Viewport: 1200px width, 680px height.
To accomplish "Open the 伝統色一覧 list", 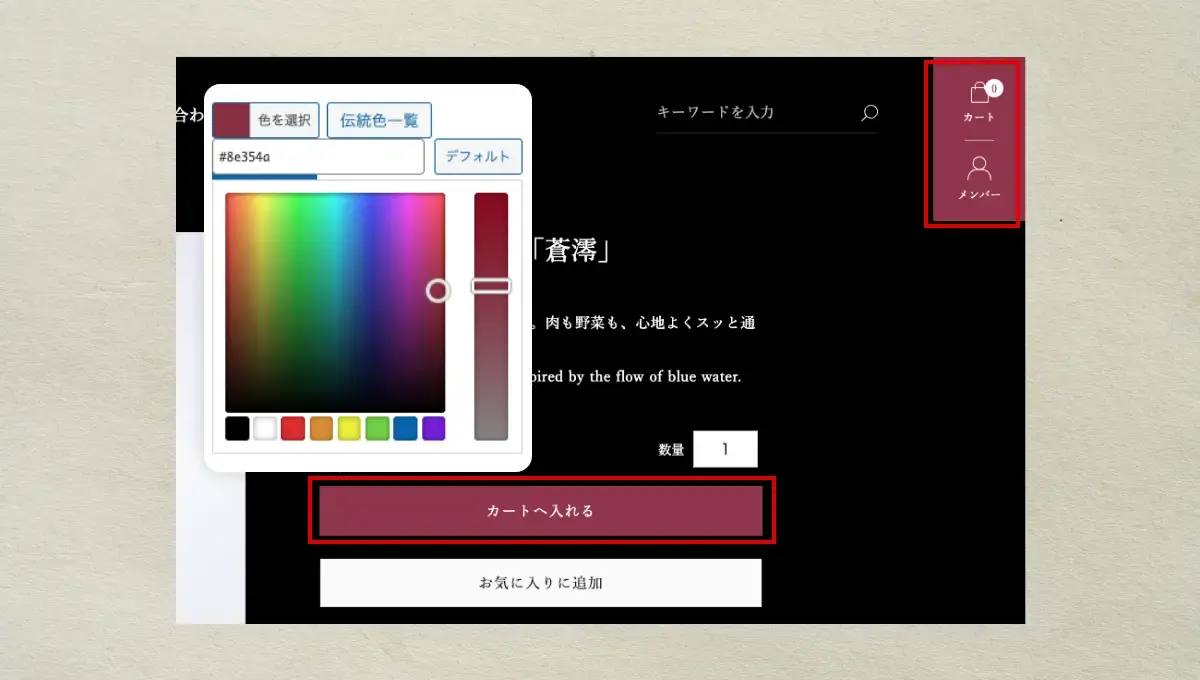I will [379, 120].
